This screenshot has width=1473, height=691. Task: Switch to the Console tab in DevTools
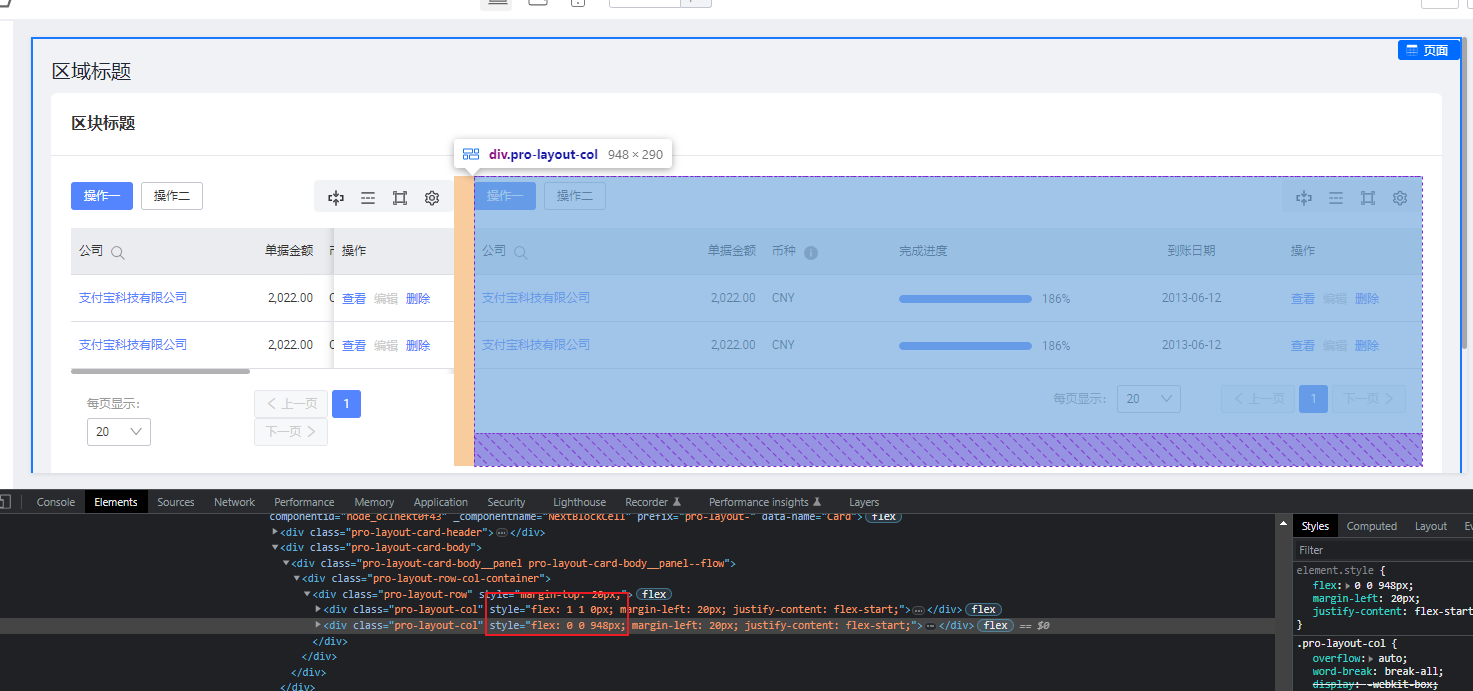tap(56, 502)
